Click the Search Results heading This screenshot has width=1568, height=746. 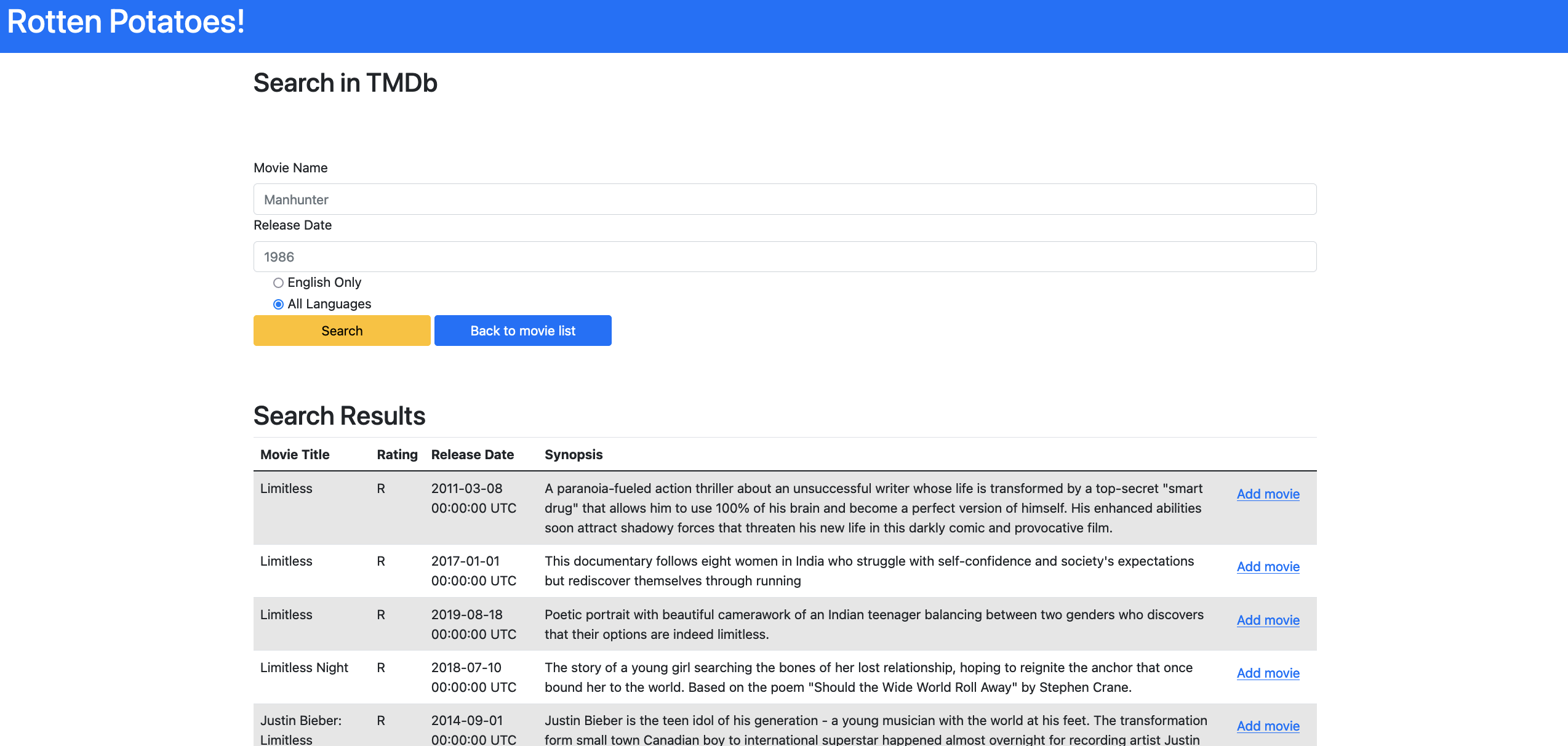pos(339,415)
